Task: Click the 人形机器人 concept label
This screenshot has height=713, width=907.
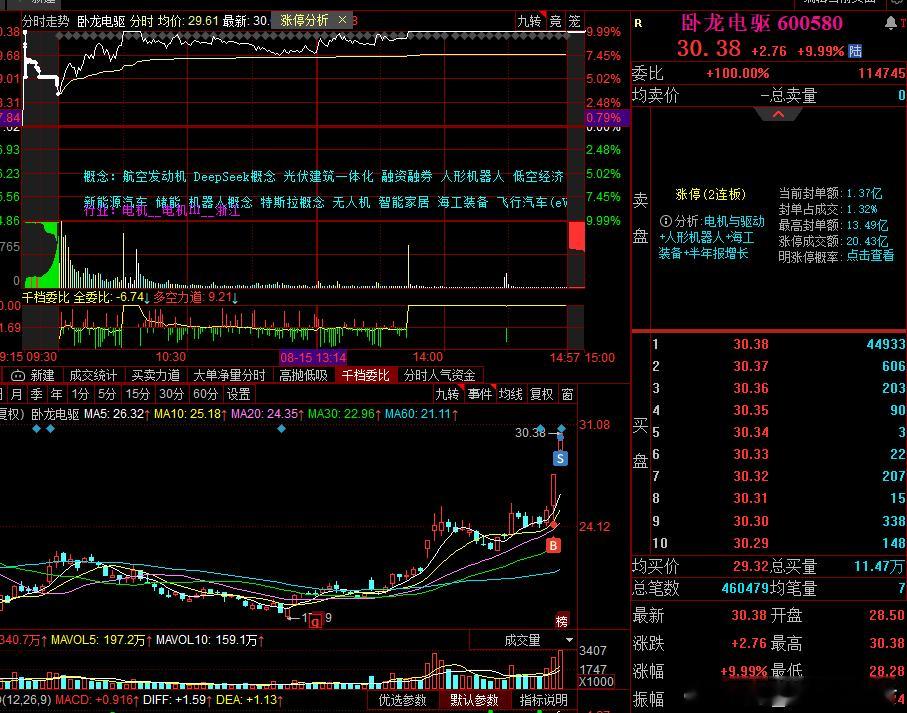Action: (x=473, y=177)
